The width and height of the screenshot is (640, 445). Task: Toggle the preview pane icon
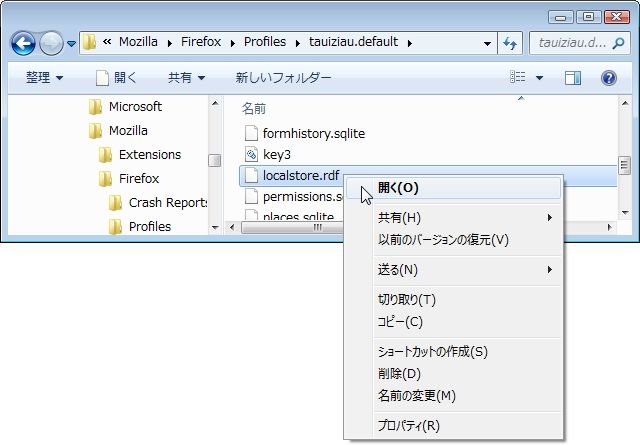[573, 78]
